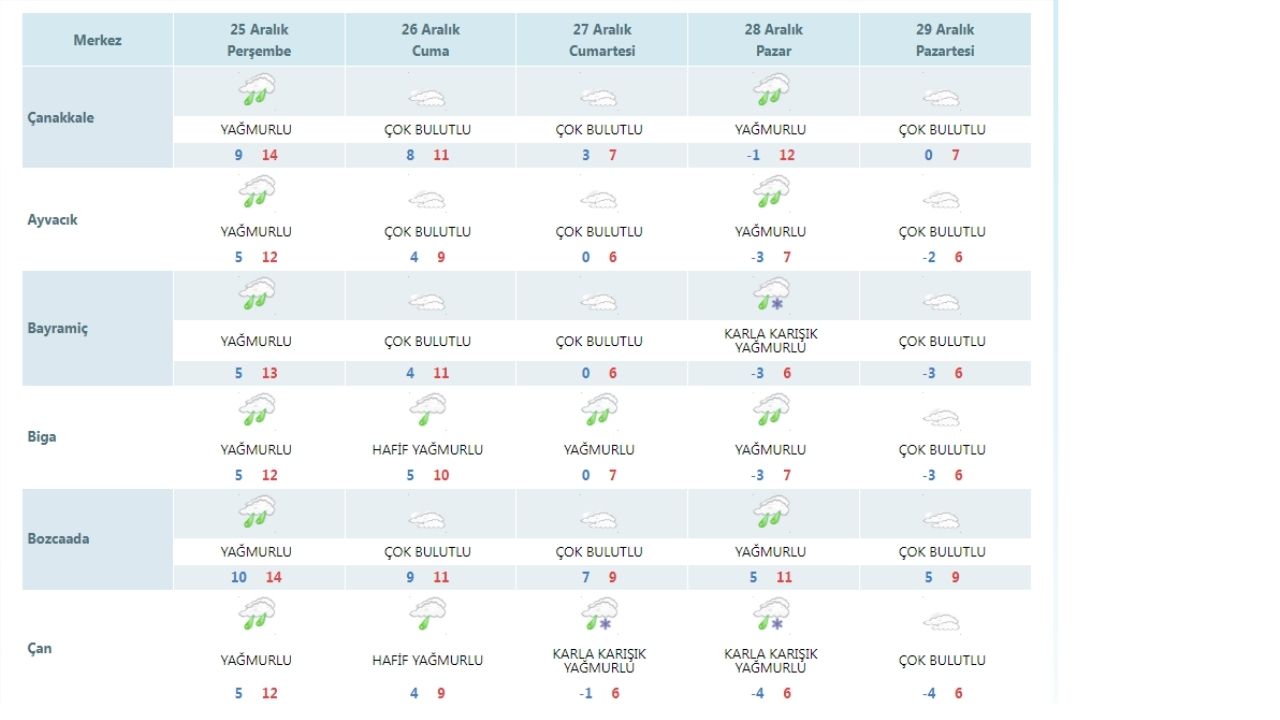Screen dimensions: 1280x720
Task: Click Ayvacık rain icon for 28 Aralık
Action: click(x=771, y=192)
